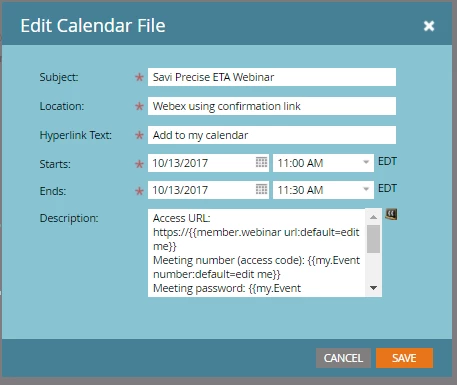Click the description scrollbar thumb
This screenshot has width=457, height=385.
click(x=373, y=239)
